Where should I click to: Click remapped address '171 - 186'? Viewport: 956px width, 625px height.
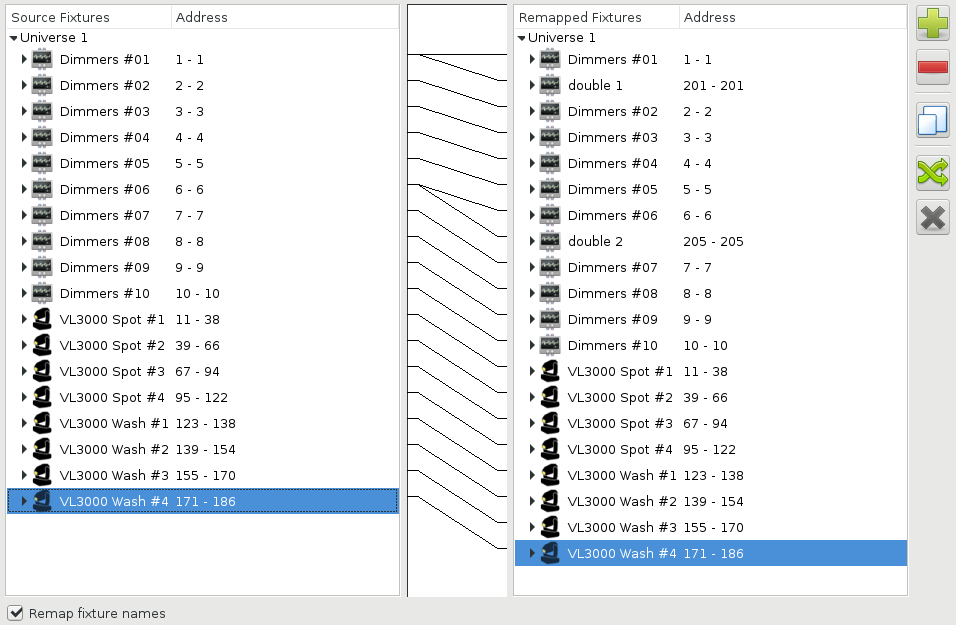click(x=713, y=553)
